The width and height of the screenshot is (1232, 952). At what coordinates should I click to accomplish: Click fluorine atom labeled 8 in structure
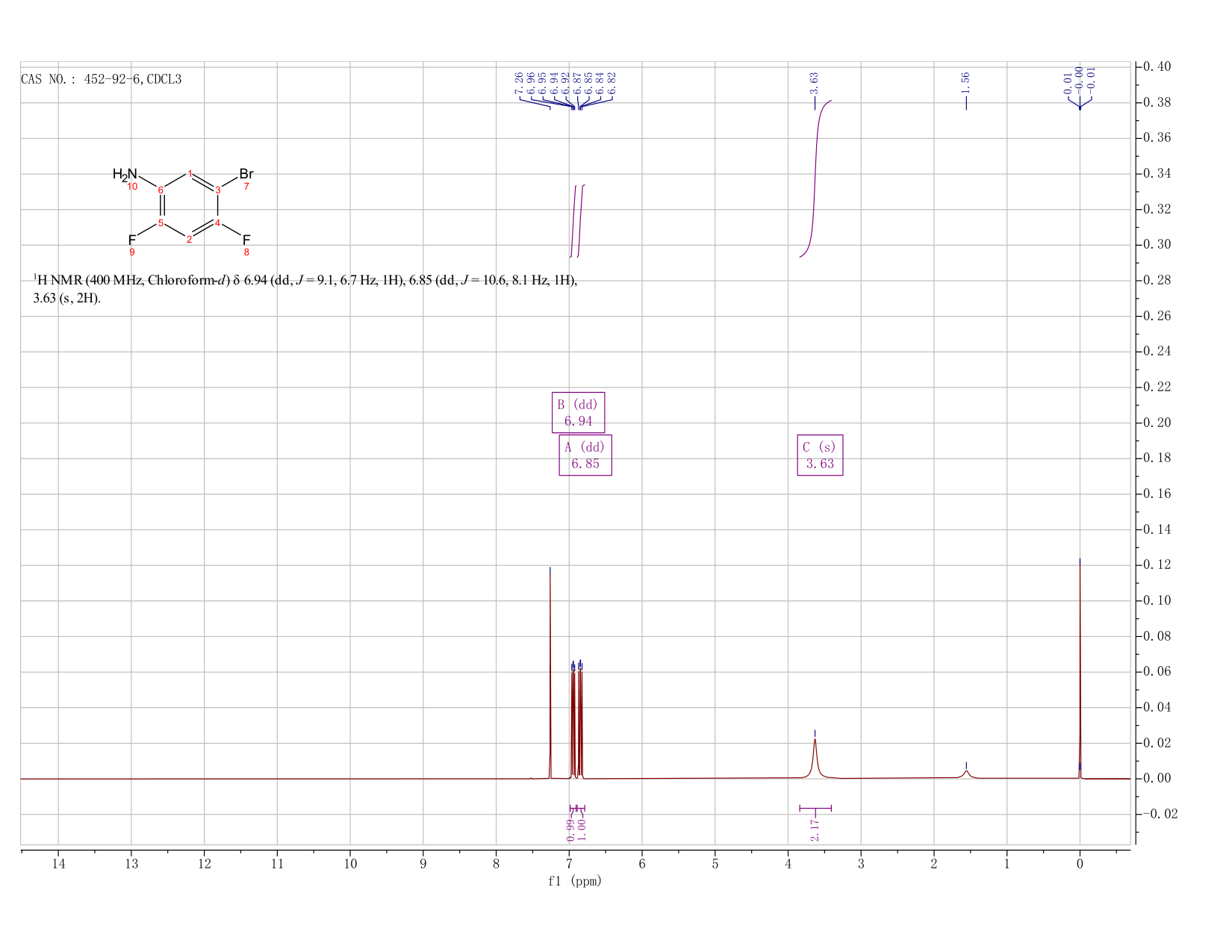point(246,240)
